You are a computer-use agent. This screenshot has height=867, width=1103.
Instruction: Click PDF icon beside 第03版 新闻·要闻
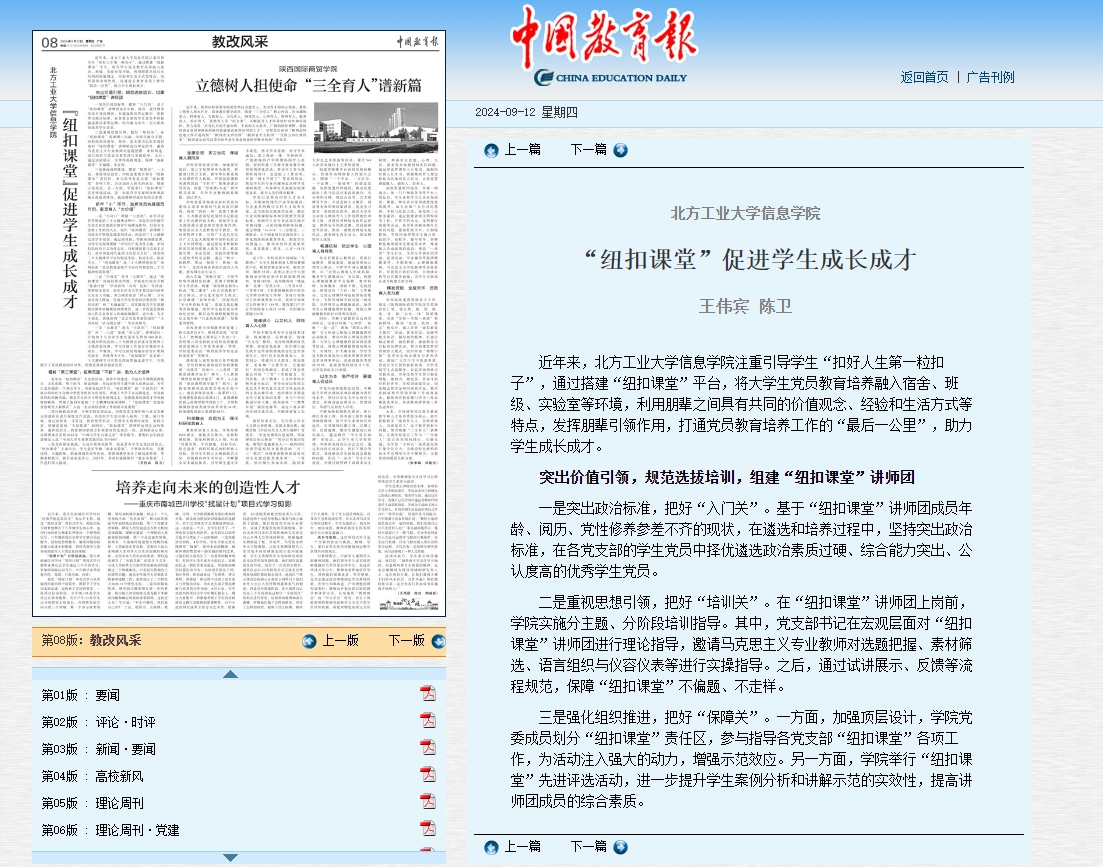428,748
